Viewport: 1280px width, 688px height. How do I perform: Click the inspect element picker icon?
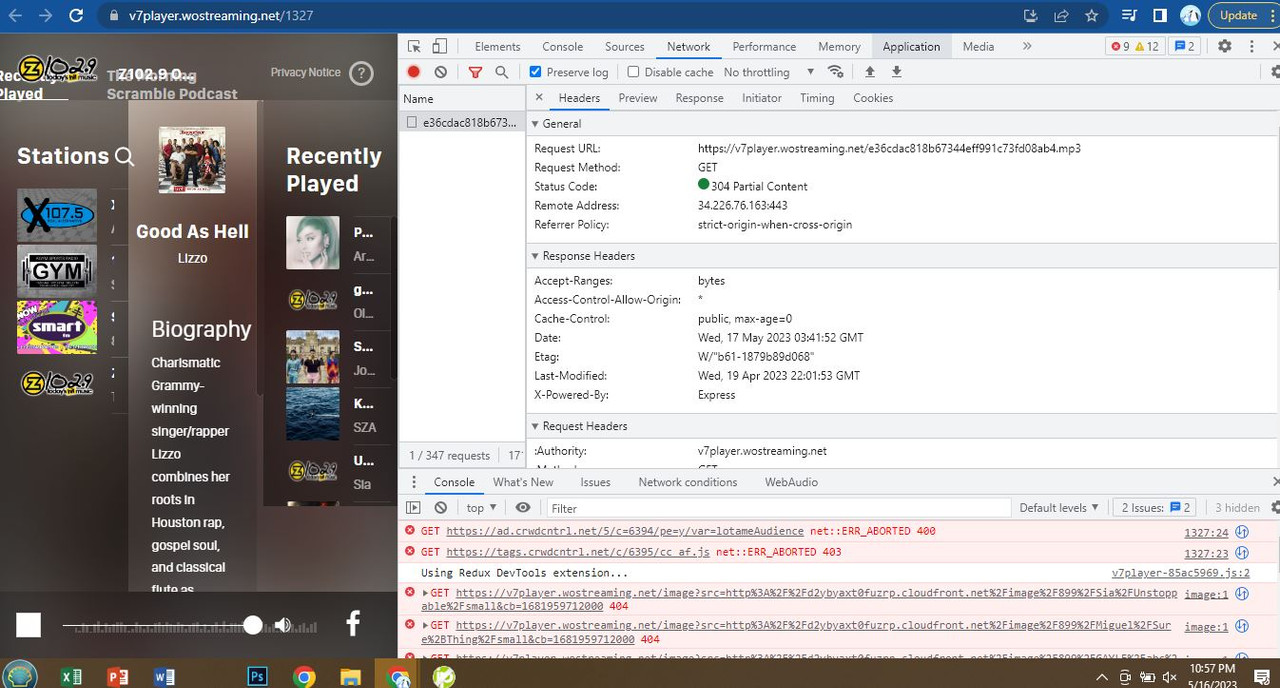(414, 46)
